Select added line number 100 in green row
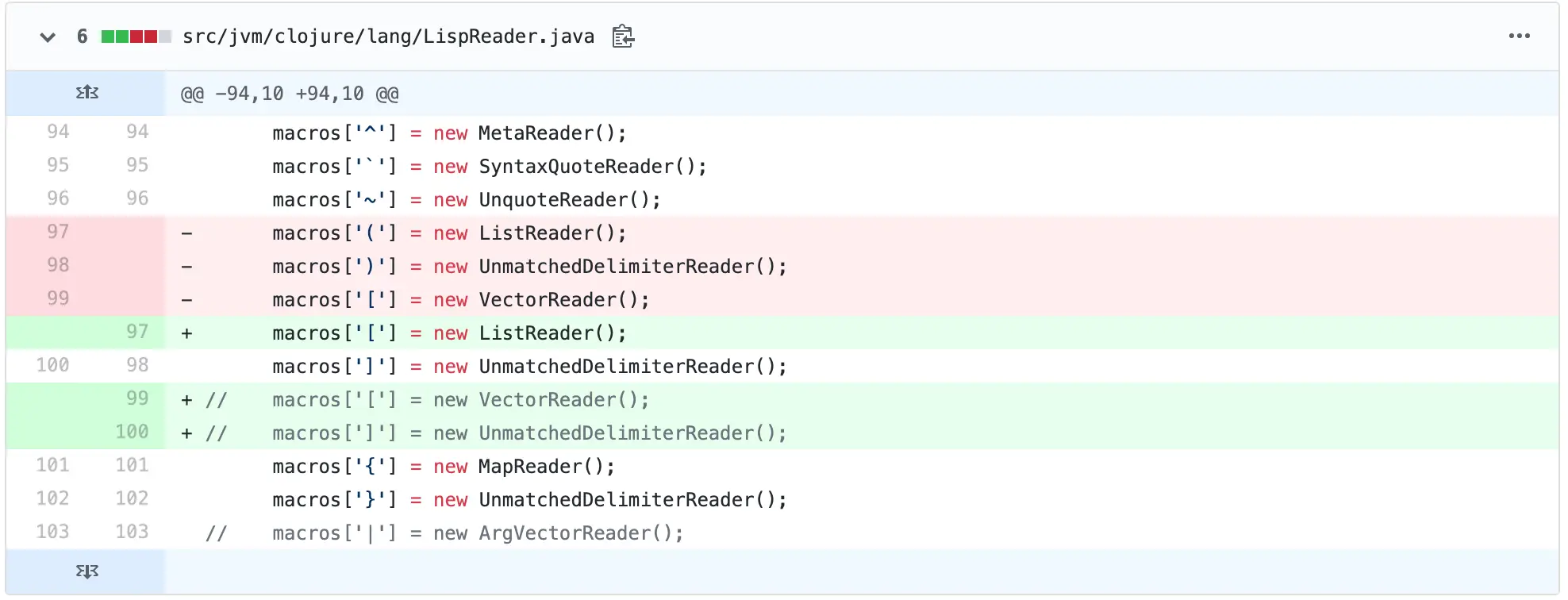The image size is (1568, 600). pyautogui.click(x=132, y=432)
